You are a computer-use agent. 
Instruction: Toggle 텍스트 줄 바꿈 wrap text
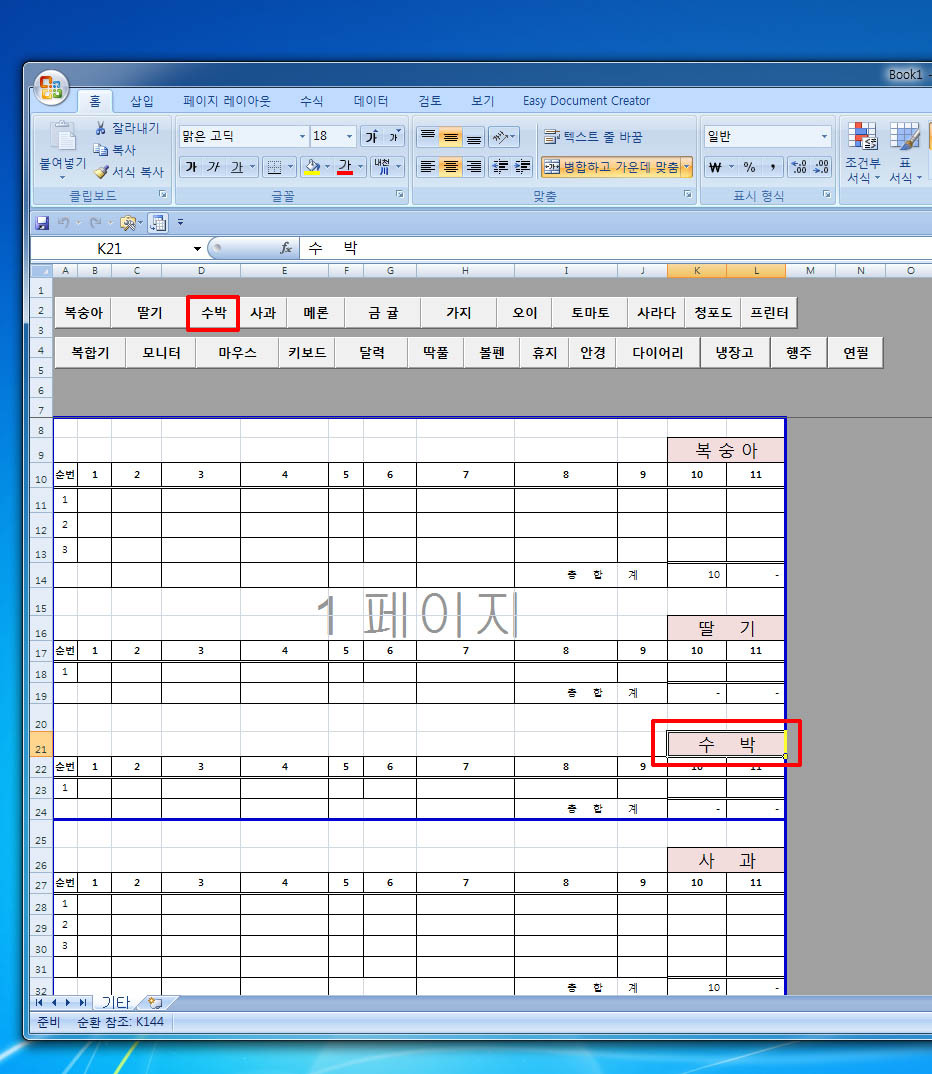pos(593,136)
